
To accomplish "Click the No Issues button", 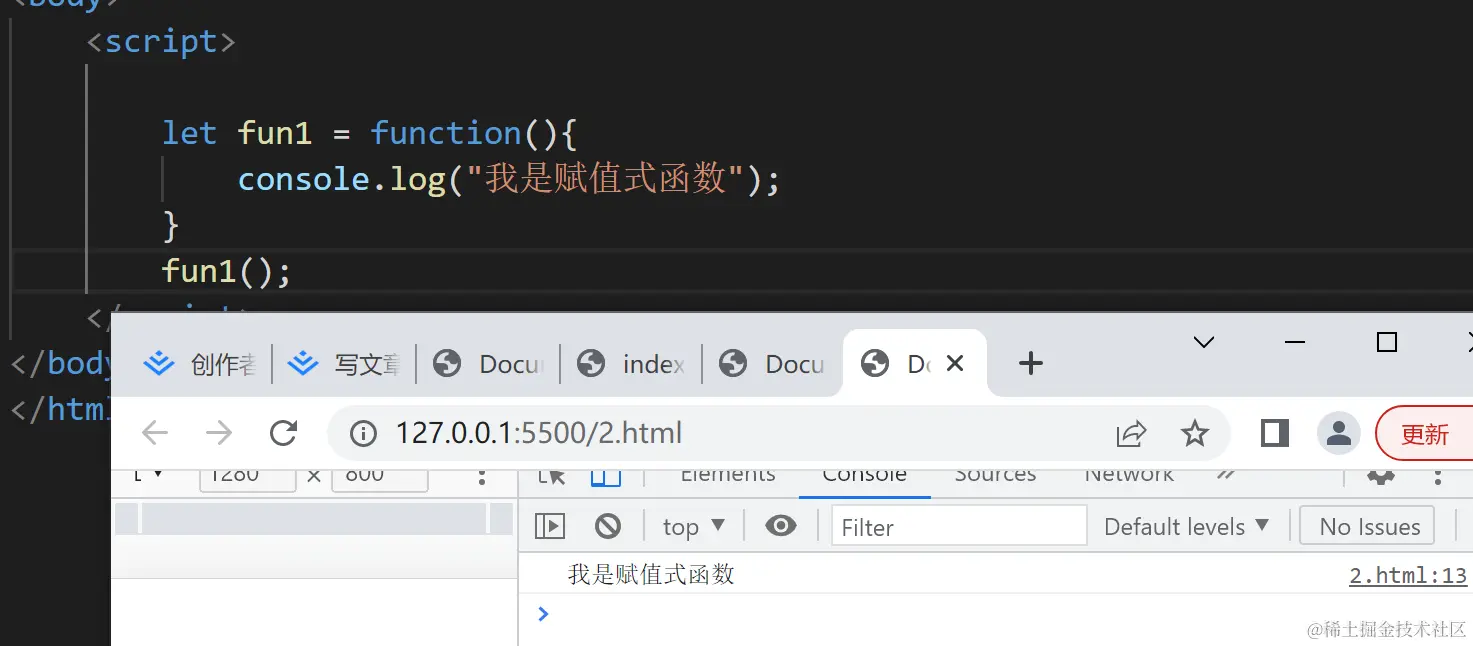I will pyautogui.click(x=1367, y=526).
